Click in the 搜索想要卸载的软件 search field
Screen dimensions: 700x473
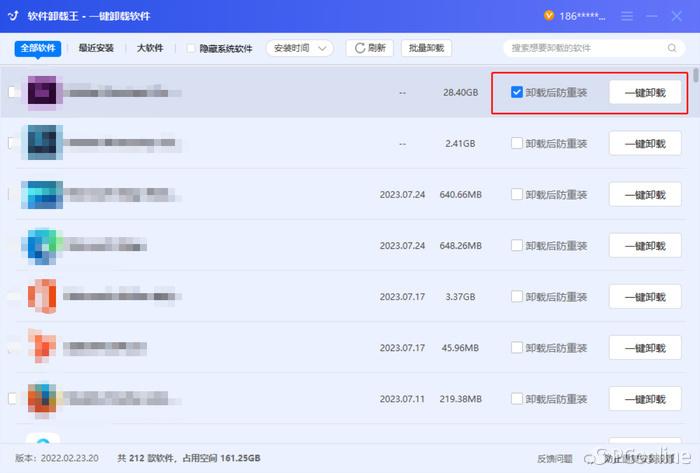[594, 48]
